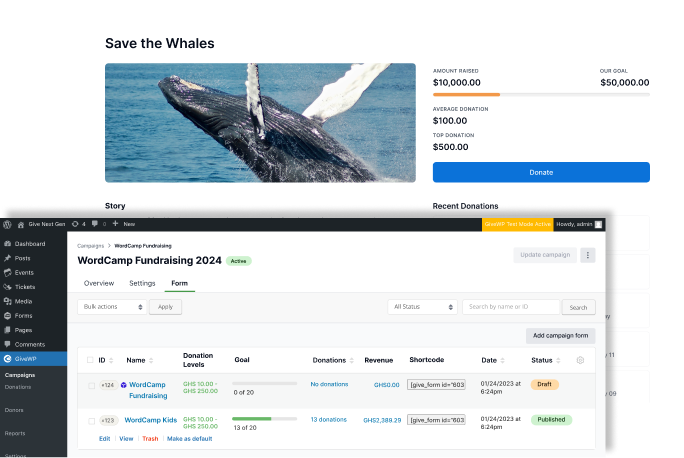Image resolution: width=684 pixels, height=458 pixels.
Task: Click the table settings gear icon
Action: tap(581, 360)
